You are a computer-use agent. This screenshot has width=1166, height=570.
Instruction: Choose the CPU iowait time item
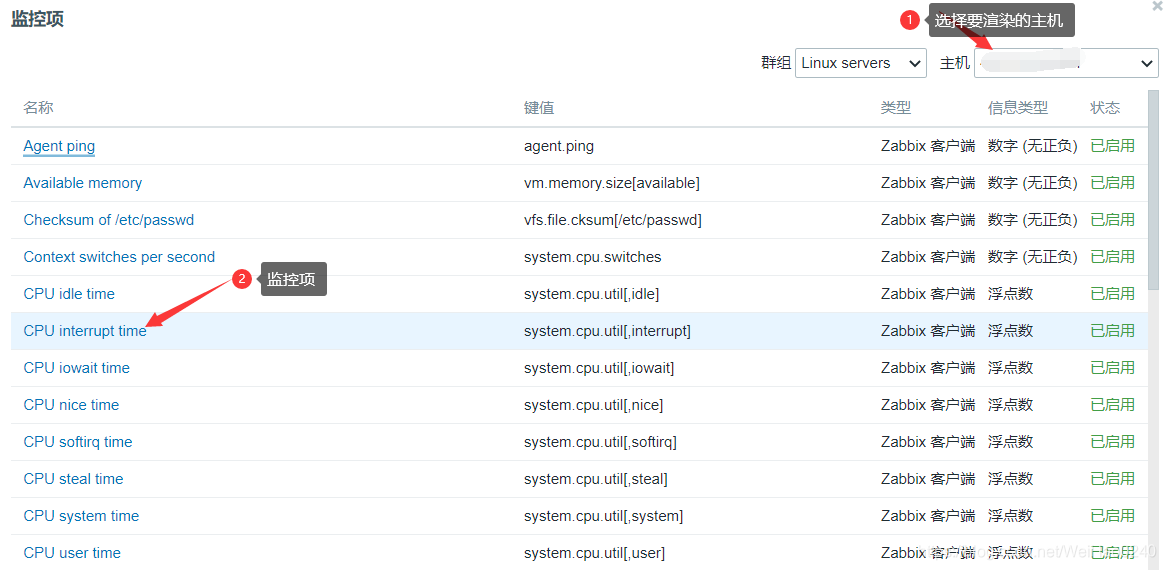(77, 368)
